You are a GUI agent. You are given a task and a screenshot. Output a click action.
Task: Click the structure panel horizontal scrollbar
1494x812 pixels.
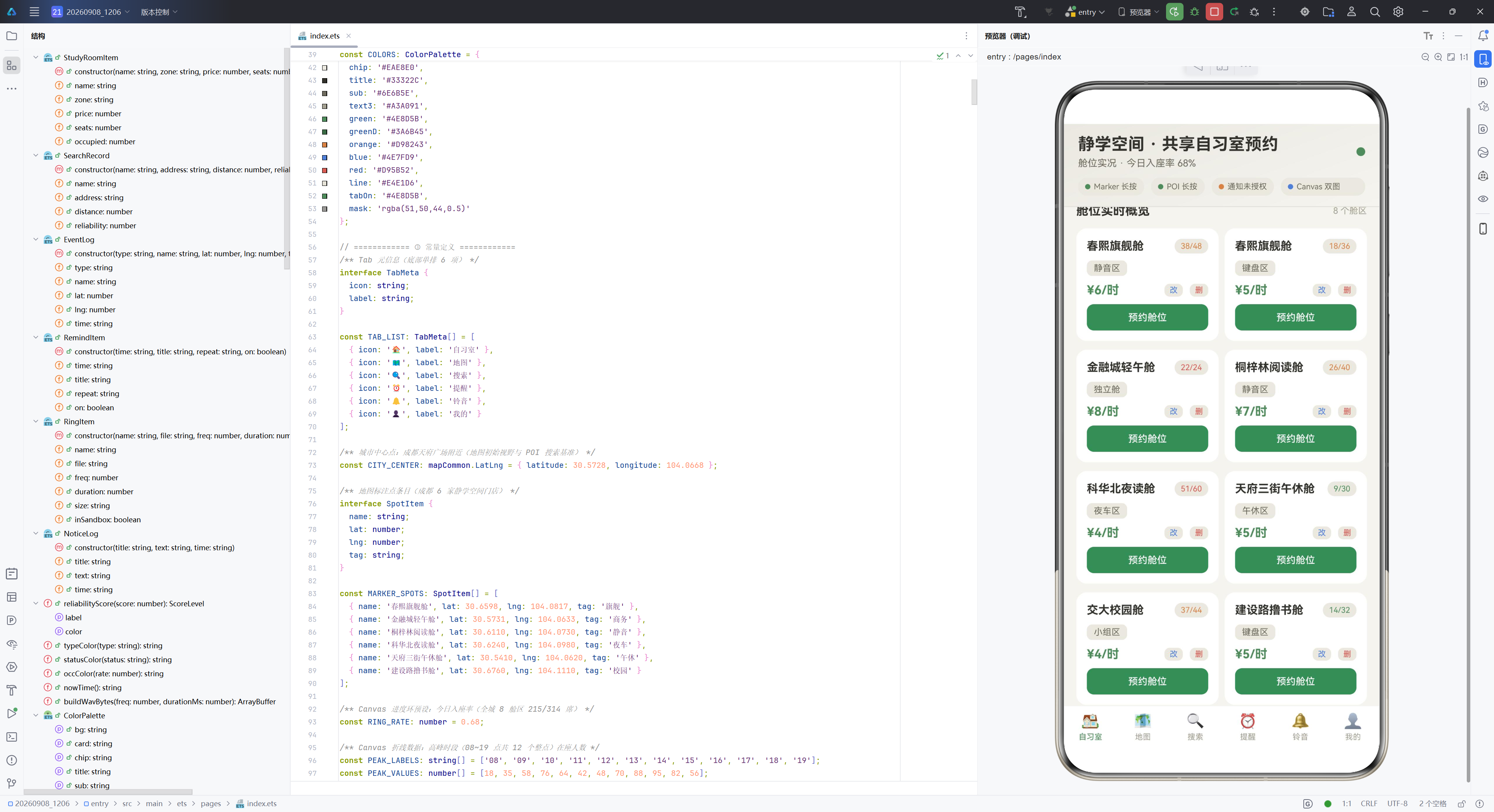[x=108, y=792]
